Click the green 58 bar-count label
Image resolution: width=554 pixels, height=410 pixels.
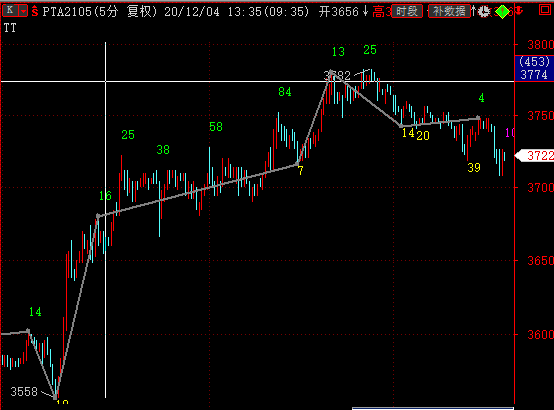(x=216, y=127)
